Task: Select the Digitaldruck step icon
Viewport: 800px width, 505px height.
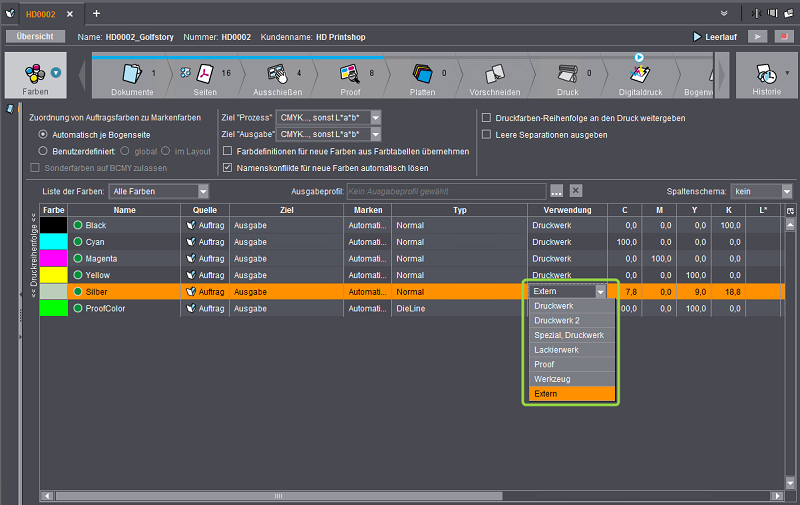Action: coord(640,75)
